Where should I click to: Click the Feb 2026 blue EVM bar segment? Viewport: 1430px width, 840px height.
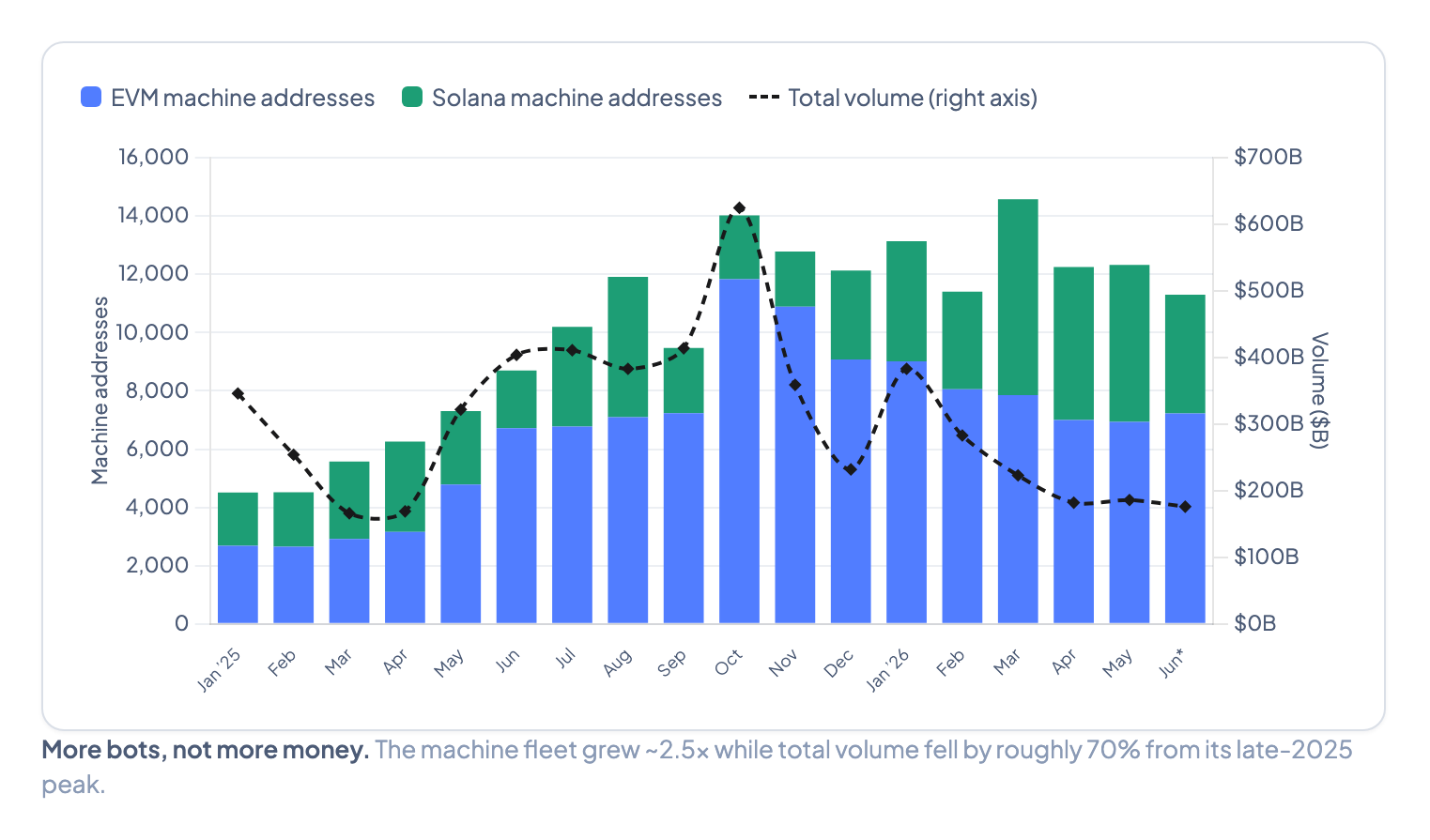tap(962, 506)
